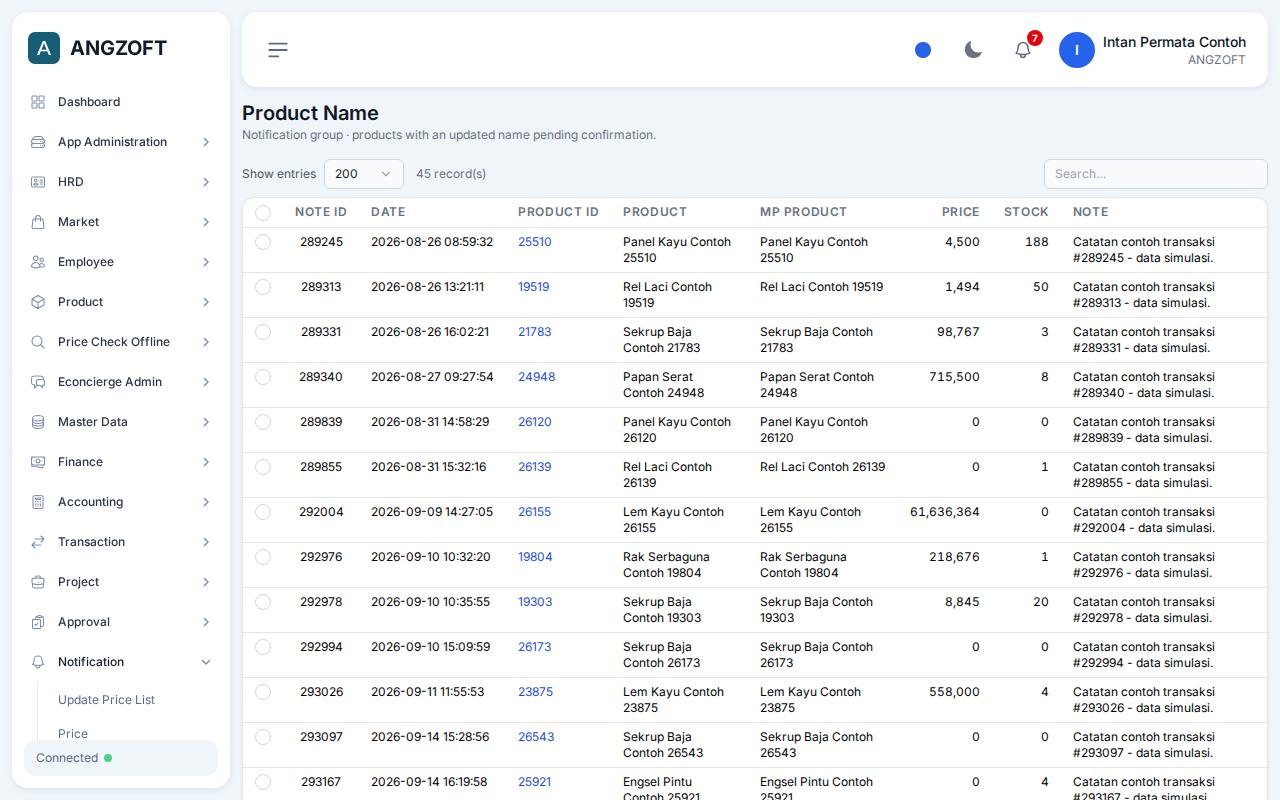Sort by the PRICE column header

pyautogui.click(x=960, y=212)
